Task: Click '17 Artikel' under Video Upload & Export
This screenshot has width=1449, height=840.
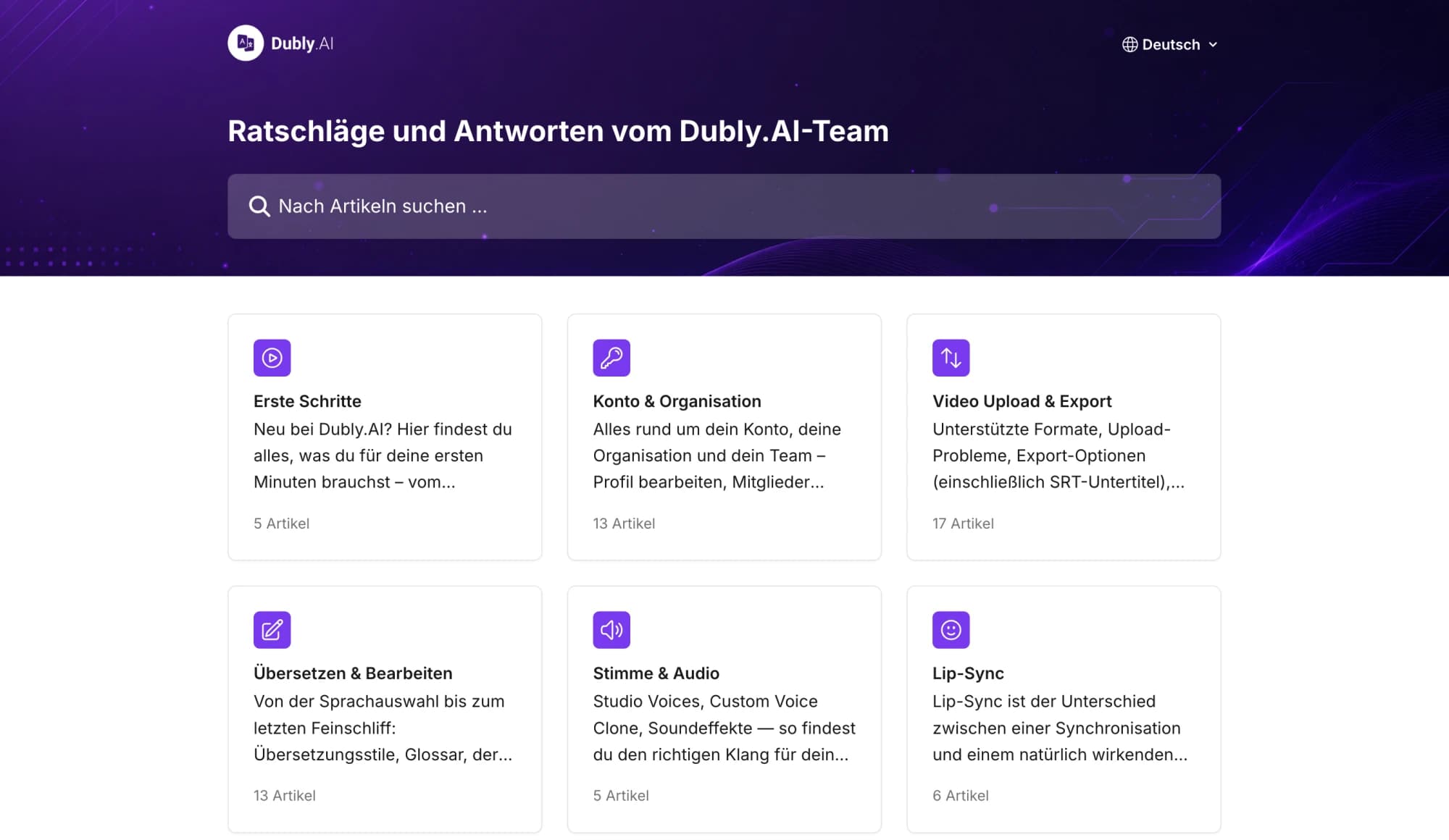Action: 963,524
